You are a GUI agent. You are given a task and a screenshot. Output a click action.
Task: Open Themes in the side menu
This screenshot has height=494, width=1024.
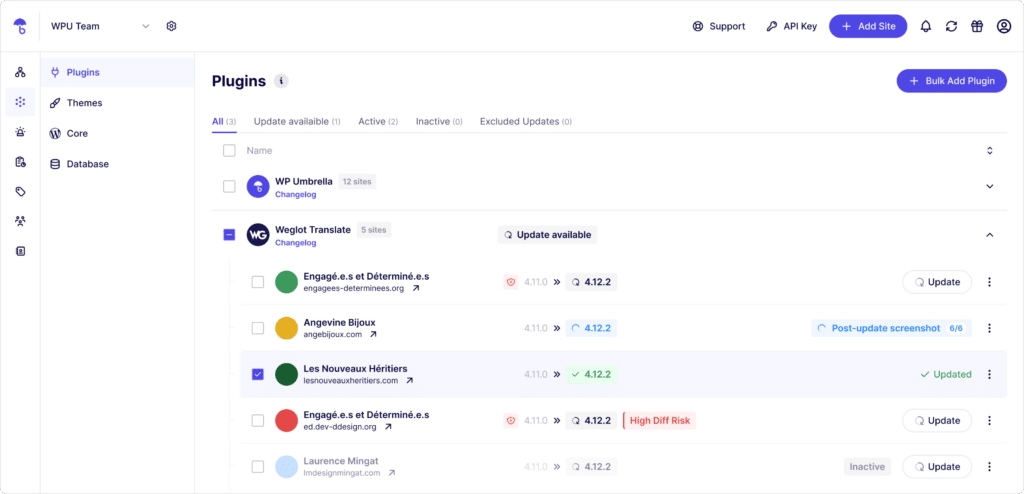84,103
